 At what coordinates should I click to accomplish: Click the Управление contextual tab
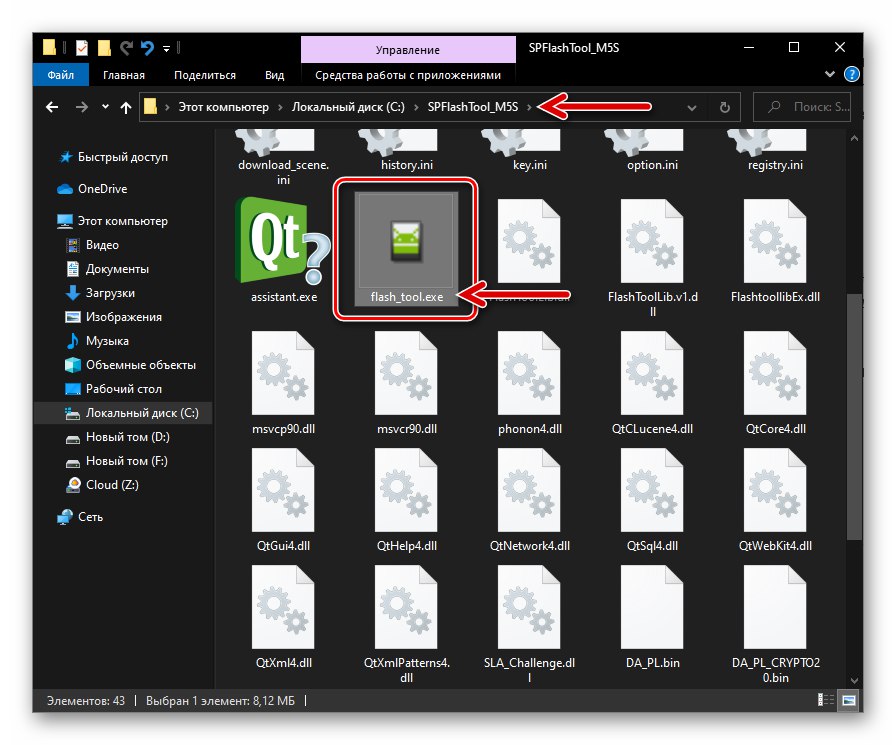pyautogui.click(x=408, y=50)
